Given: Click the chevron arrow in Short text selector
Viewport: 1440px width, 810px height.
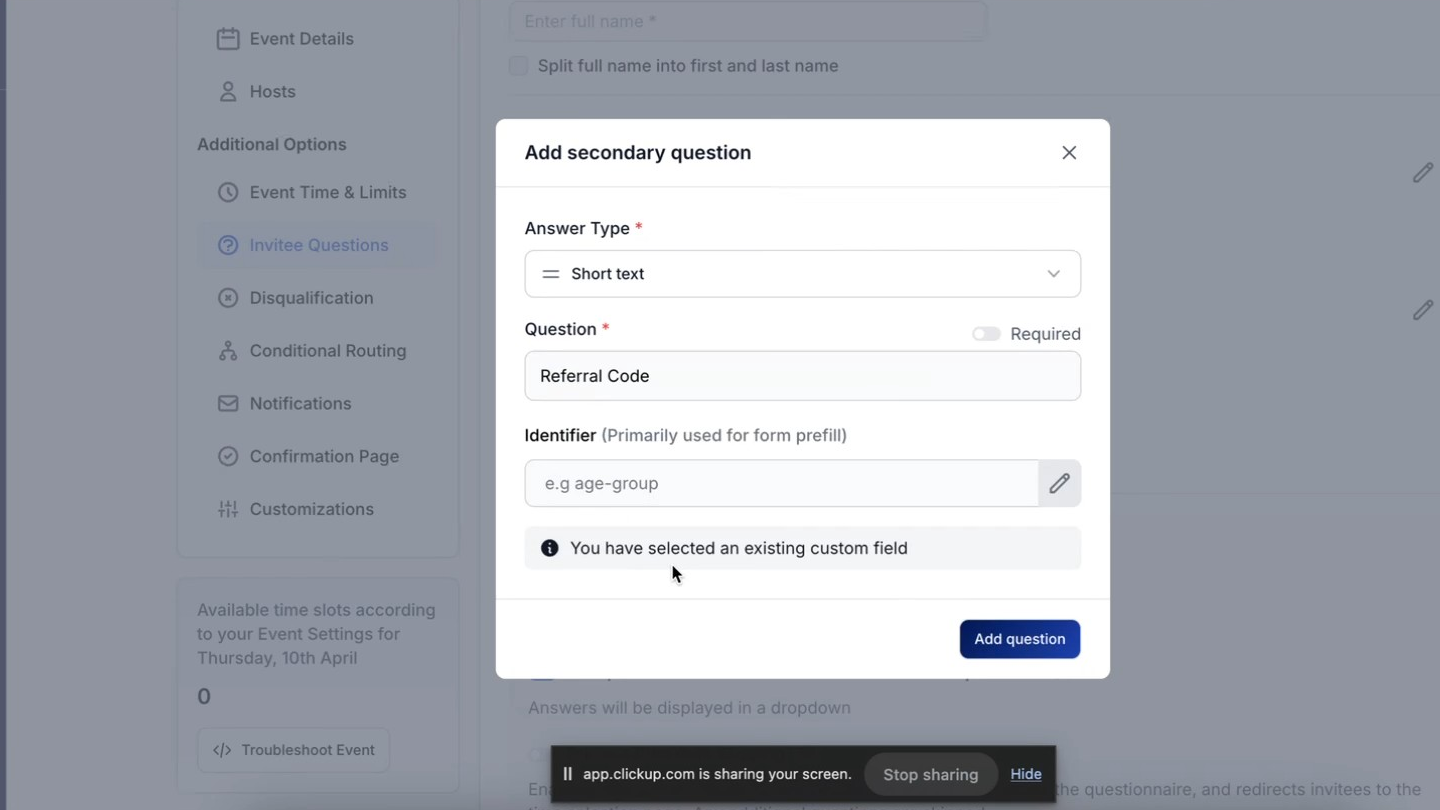Looking at the screenshot, I should [1053, 274].
